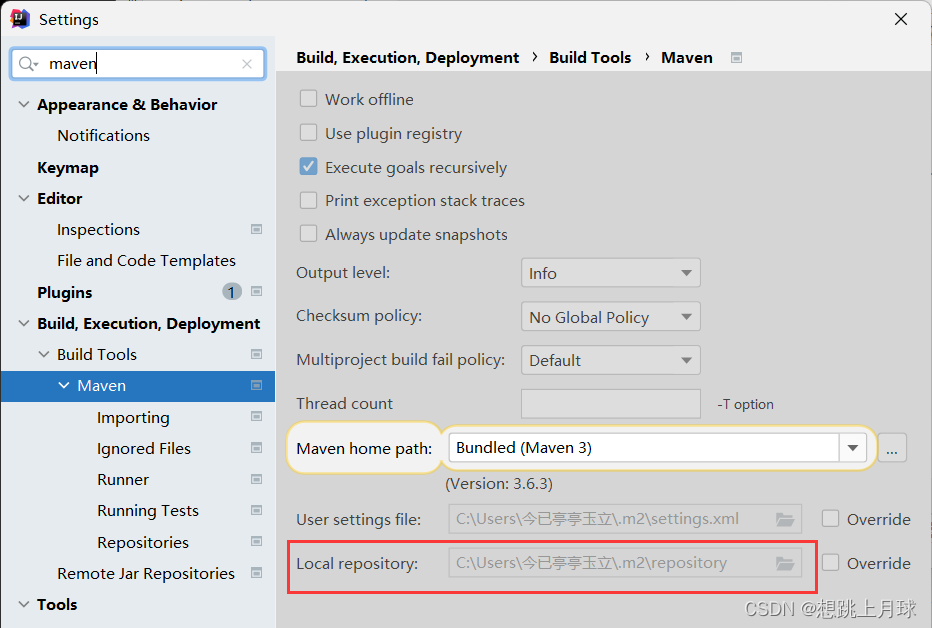
Task: Click the project-level icon next to Remote Jar Repositories
Action: click(x=257, y=573)
